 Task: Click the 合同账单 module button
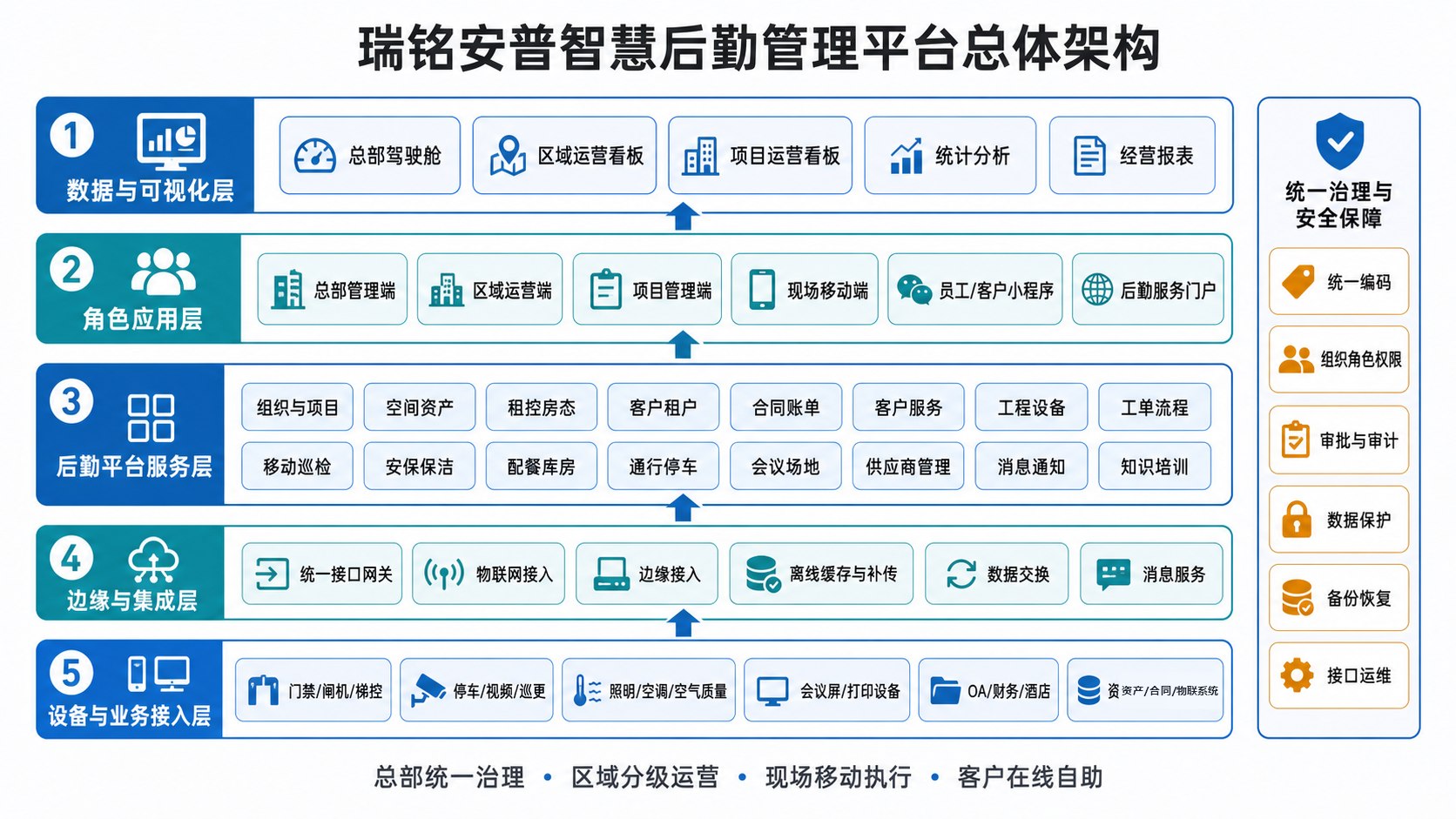point(786,407)
